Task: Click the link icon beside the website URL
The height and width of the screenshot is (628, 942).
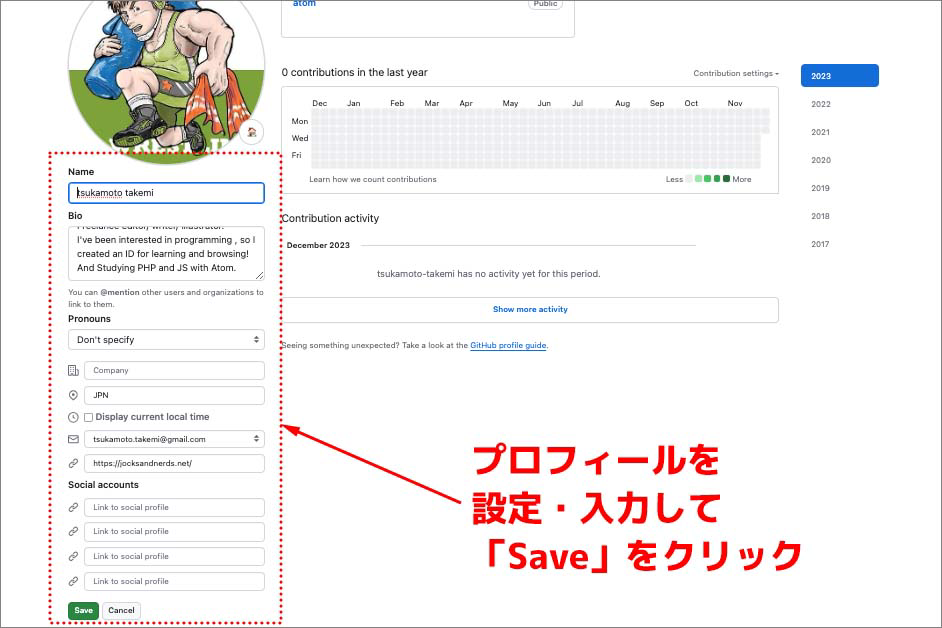Action: click(x=72, y=462)
